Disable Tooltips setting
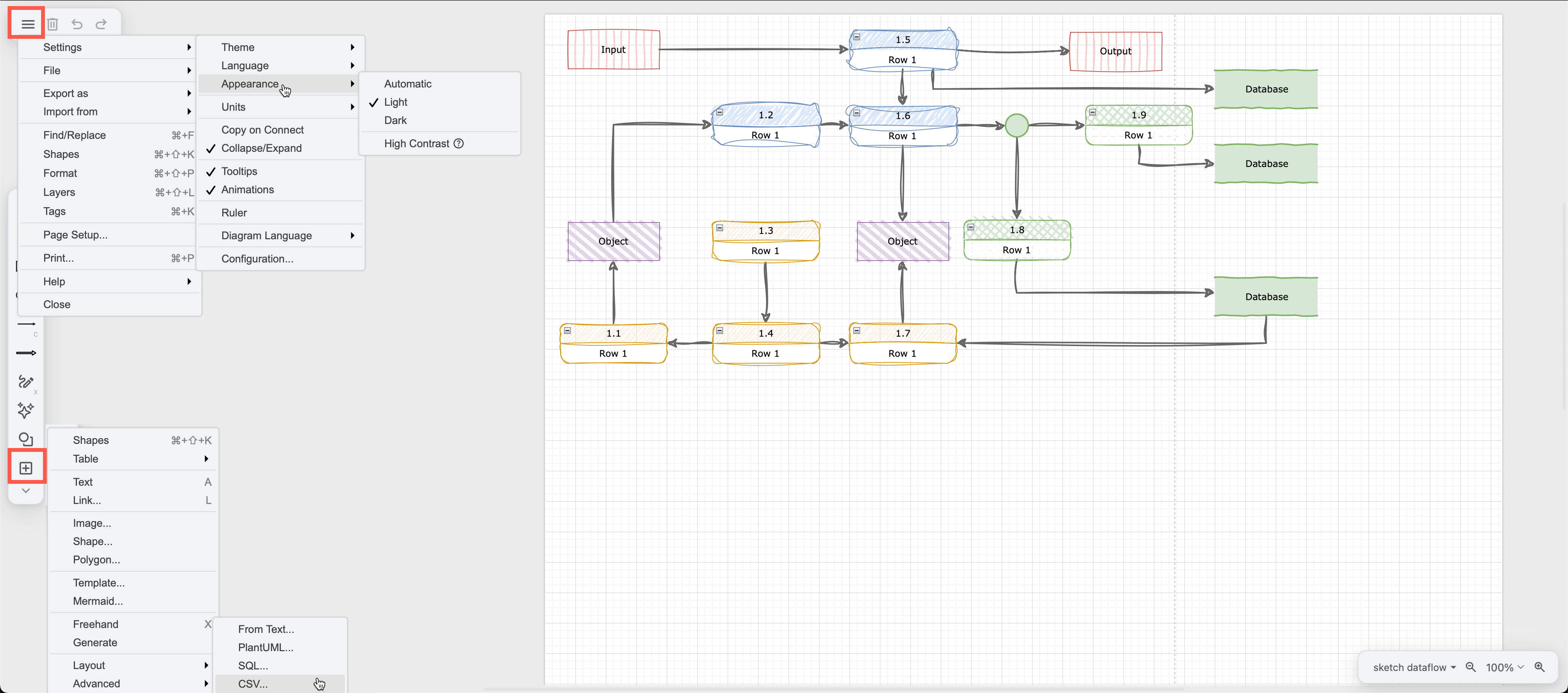Viewport: 1568px width, 693px height. point(280,171)
